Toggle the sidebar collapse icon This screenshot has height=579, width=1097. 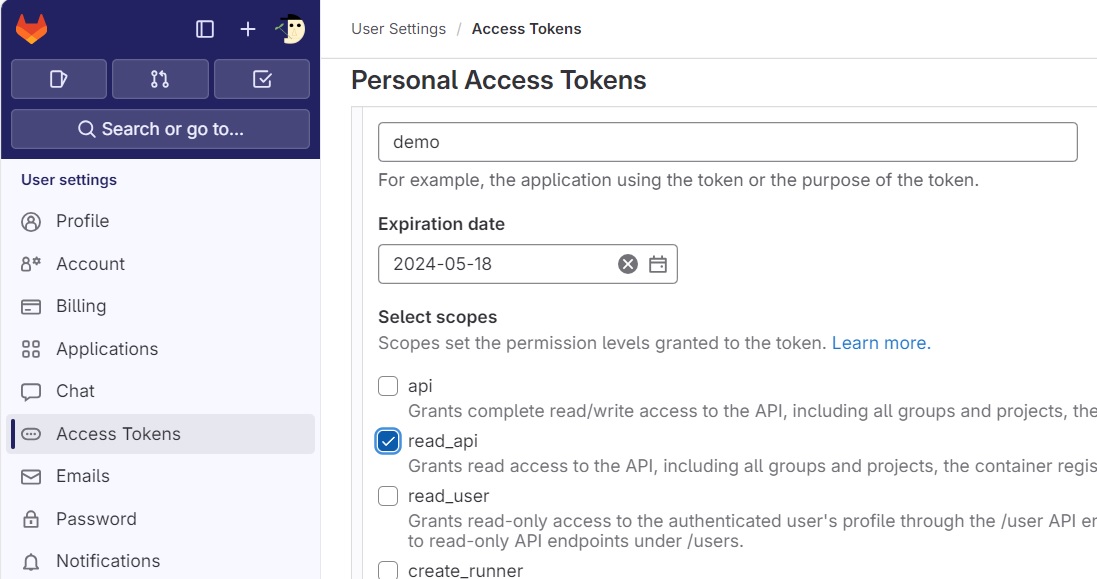click(205, 29)
